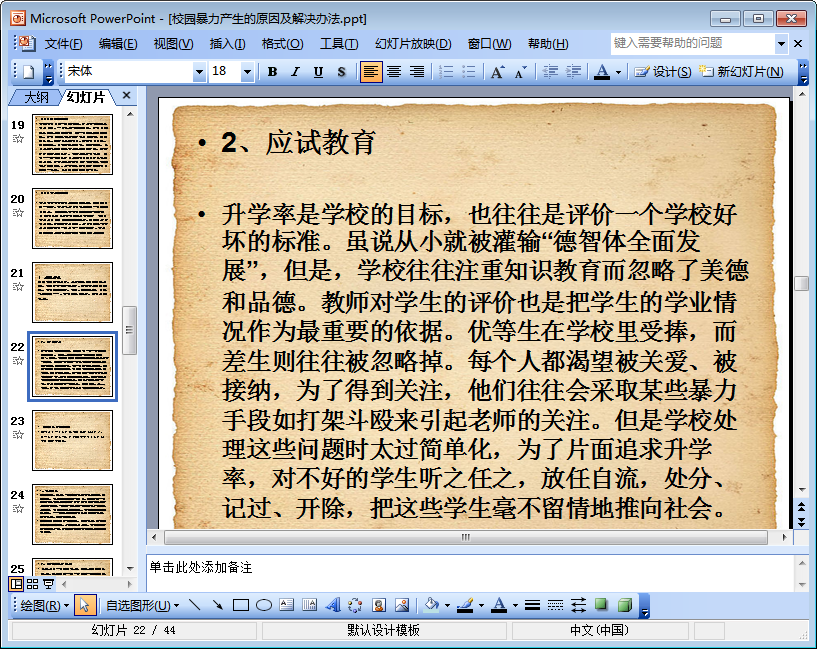Insert a 新幻灯片(N) new slide
Screen dimensions: 817x649
pos(741,72)
